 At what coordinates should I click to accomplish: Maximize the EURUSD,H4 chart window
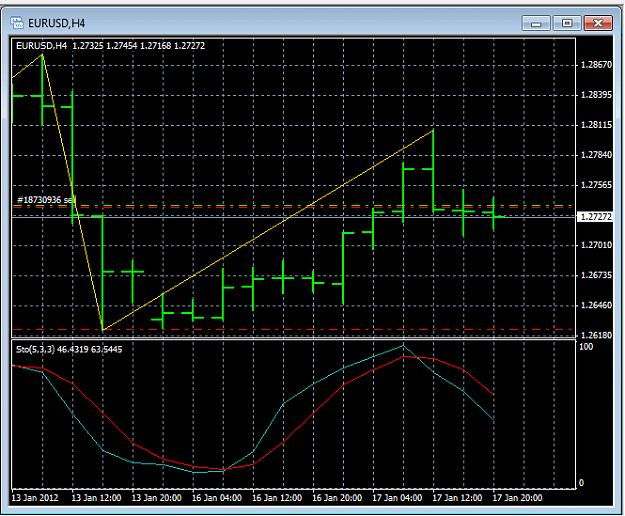[567, 23]
